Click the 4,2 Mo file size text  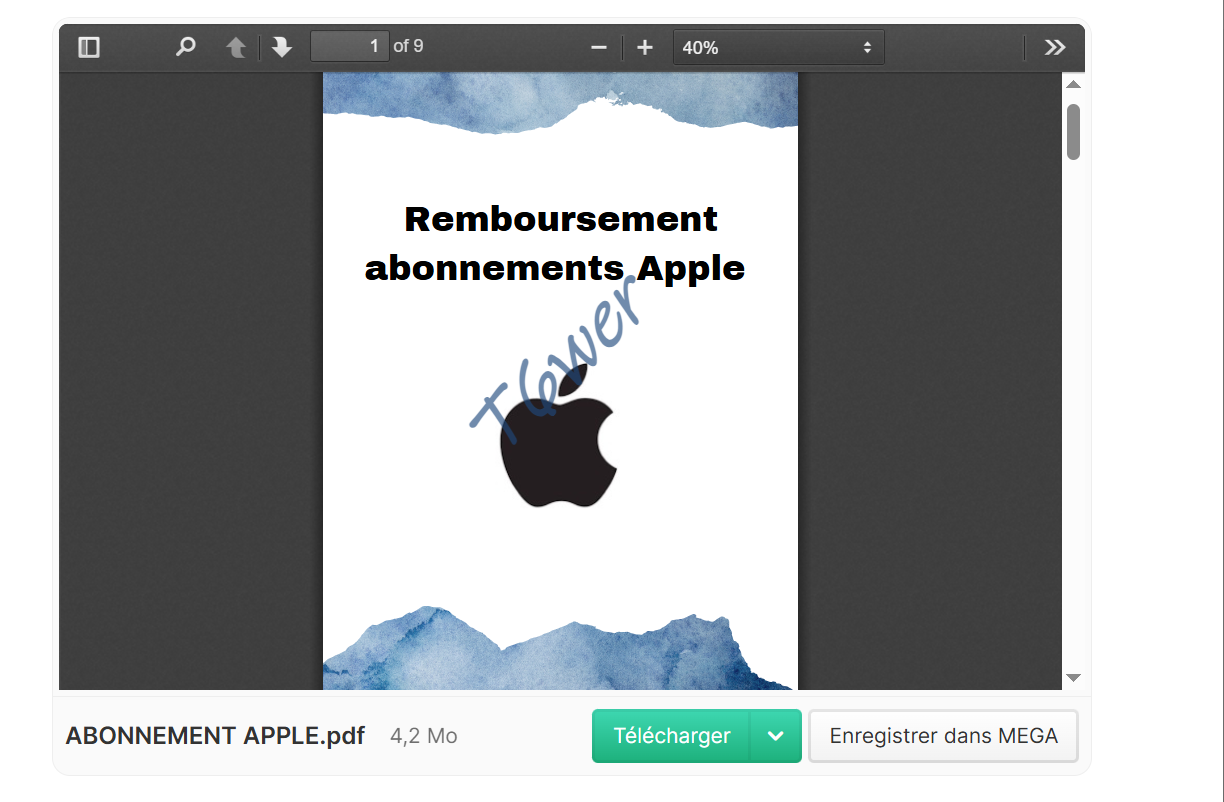[x=424, y=736]
